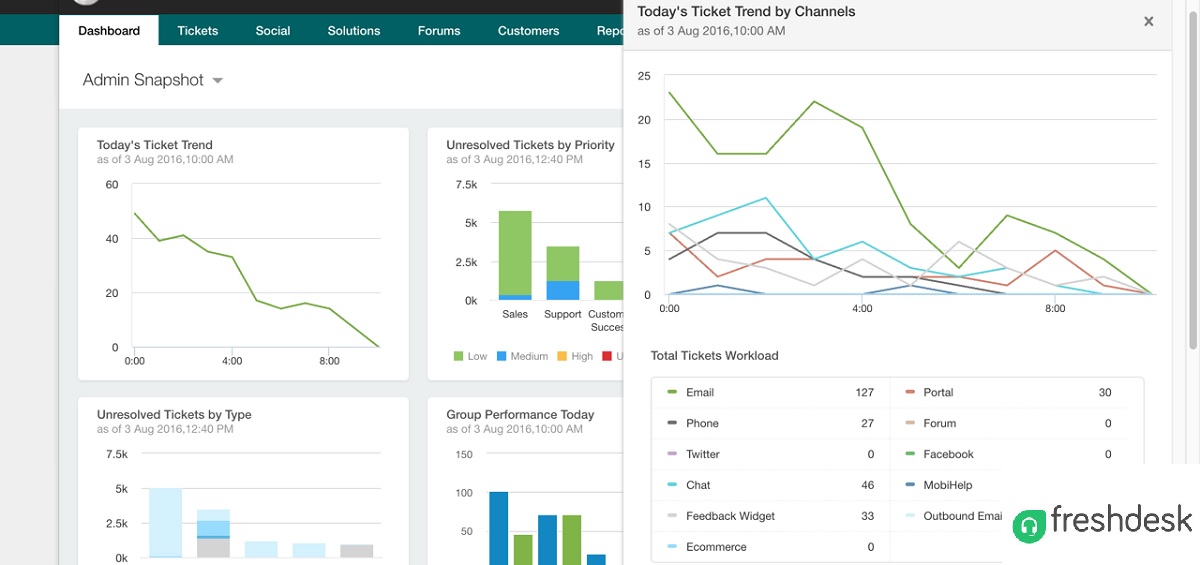Select the Feedback Widget channel row
1200x565 pixels.
[770, 516]
